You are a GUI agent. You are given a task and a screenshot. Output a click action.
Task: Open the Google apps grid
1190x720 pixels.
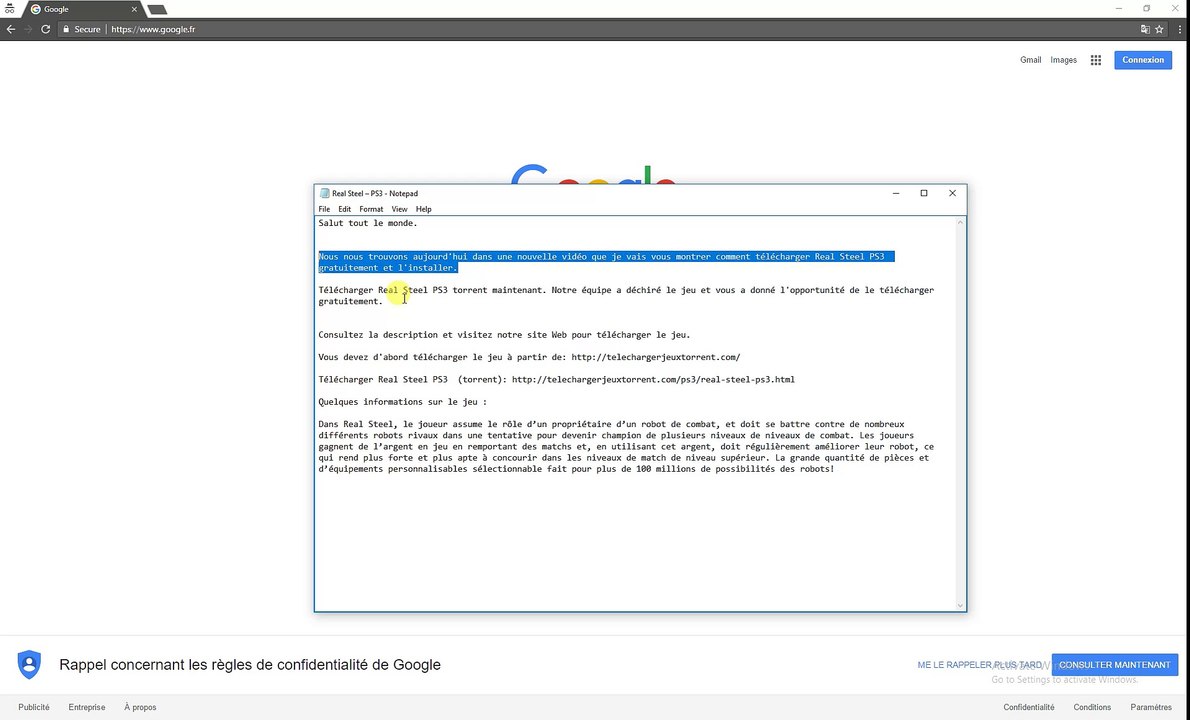click(x=1096, y=60)
